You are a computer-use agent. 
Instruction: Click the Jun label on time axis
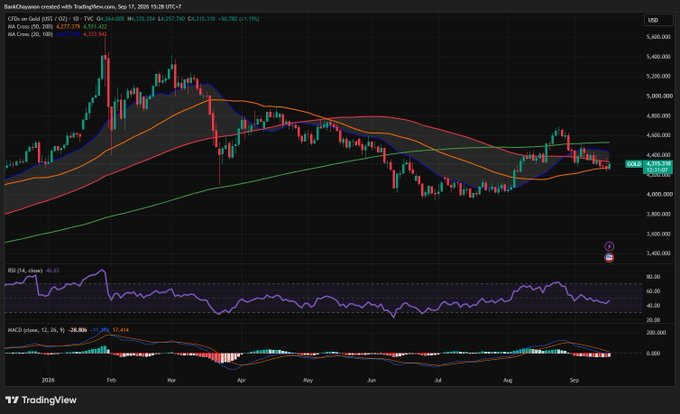coord(371,380)
